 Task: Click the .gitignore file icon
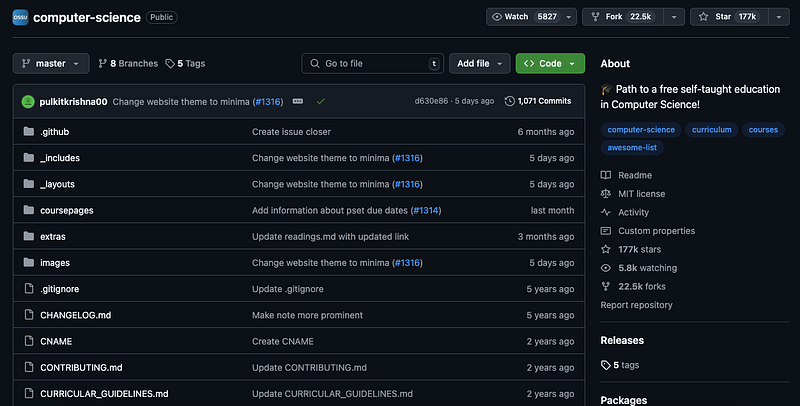pos(29,289)
